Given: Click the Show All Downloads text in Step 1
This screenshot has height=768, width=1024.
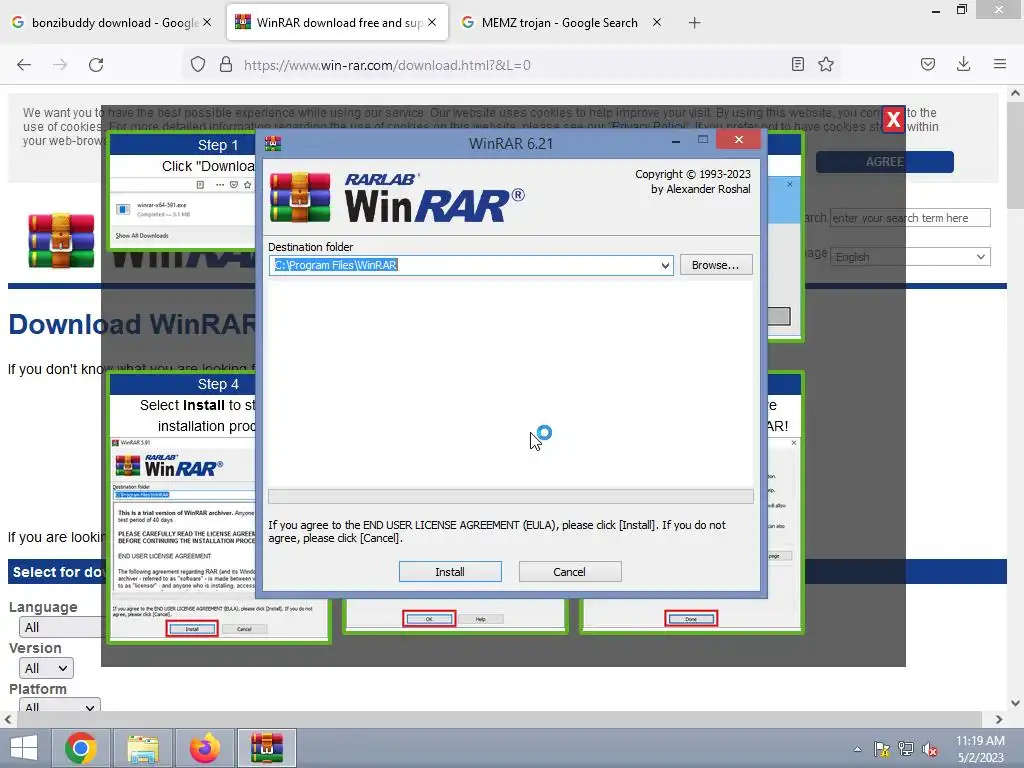Looking at the screenshot, I should click(x=142, y=236).
